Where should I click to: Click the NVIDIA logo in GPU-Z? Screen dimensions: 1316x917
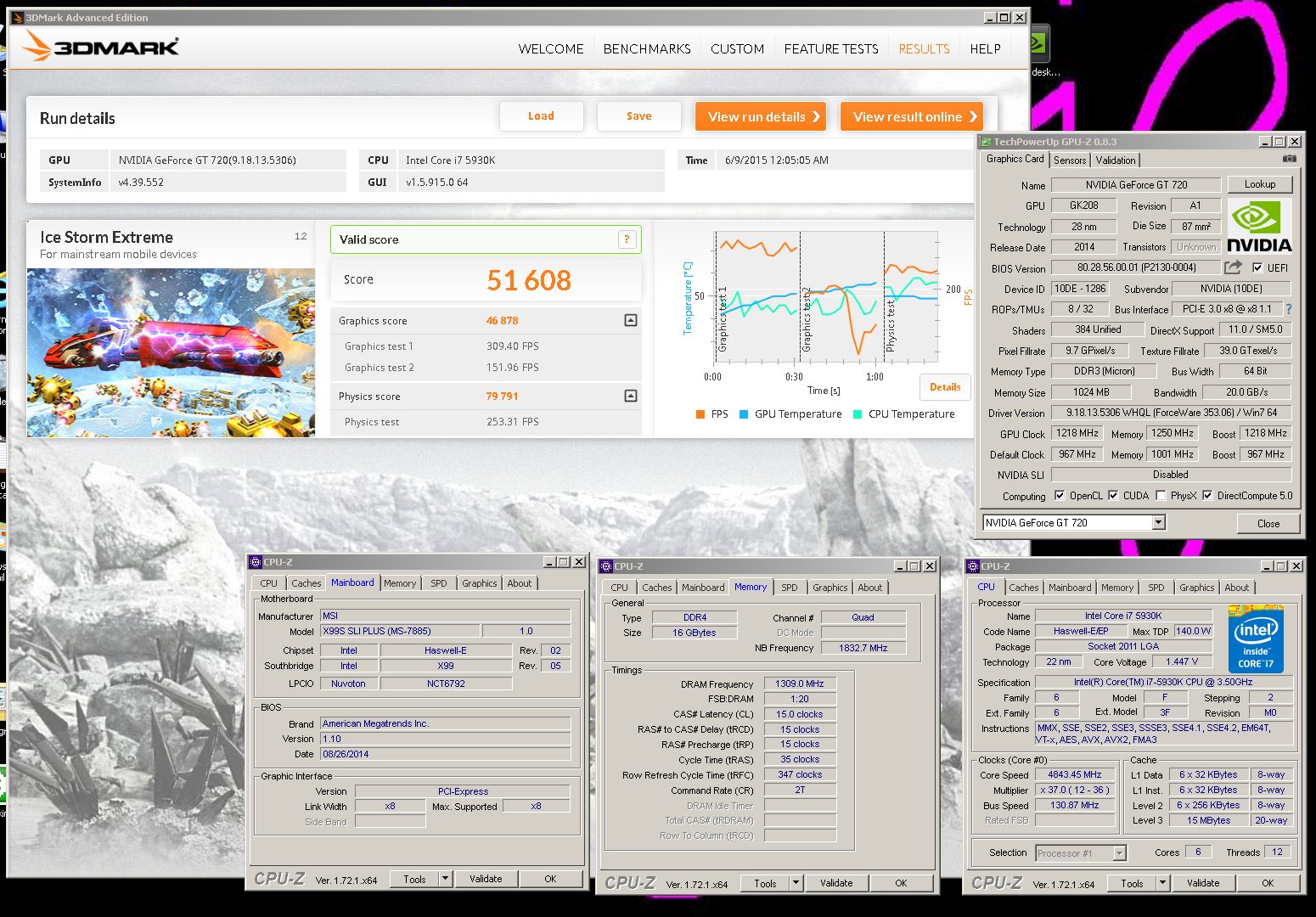[1260, 227]
